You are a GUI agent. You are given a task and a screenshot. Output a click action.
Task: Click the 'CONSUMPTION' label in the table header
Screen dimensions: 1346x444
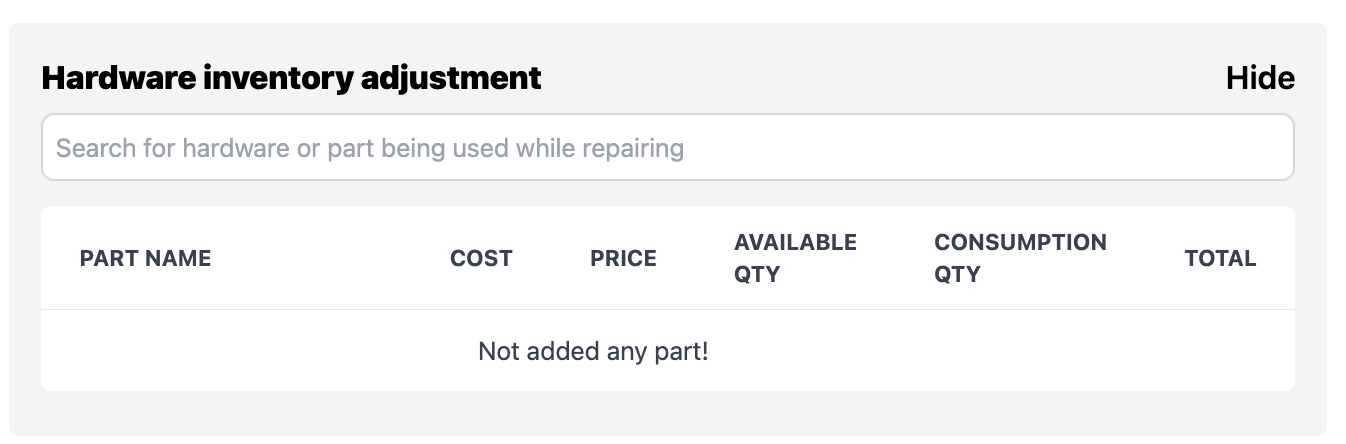[1020, 242]
